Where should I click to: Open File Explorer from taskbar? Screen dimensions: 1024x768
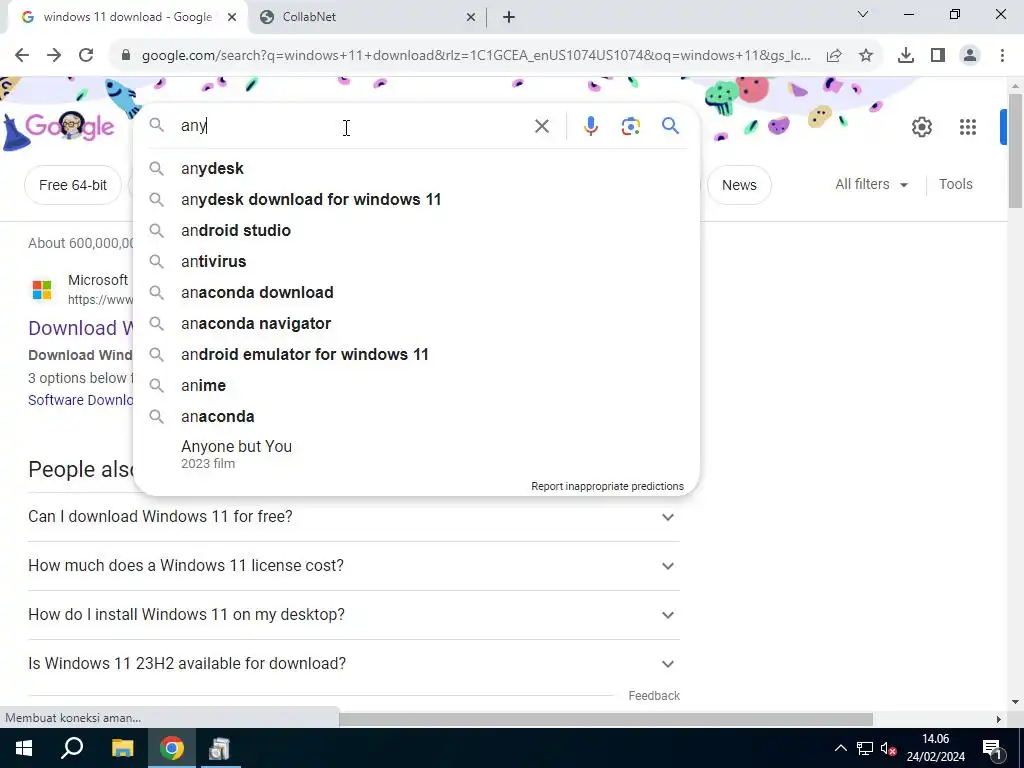pos(122,748)
